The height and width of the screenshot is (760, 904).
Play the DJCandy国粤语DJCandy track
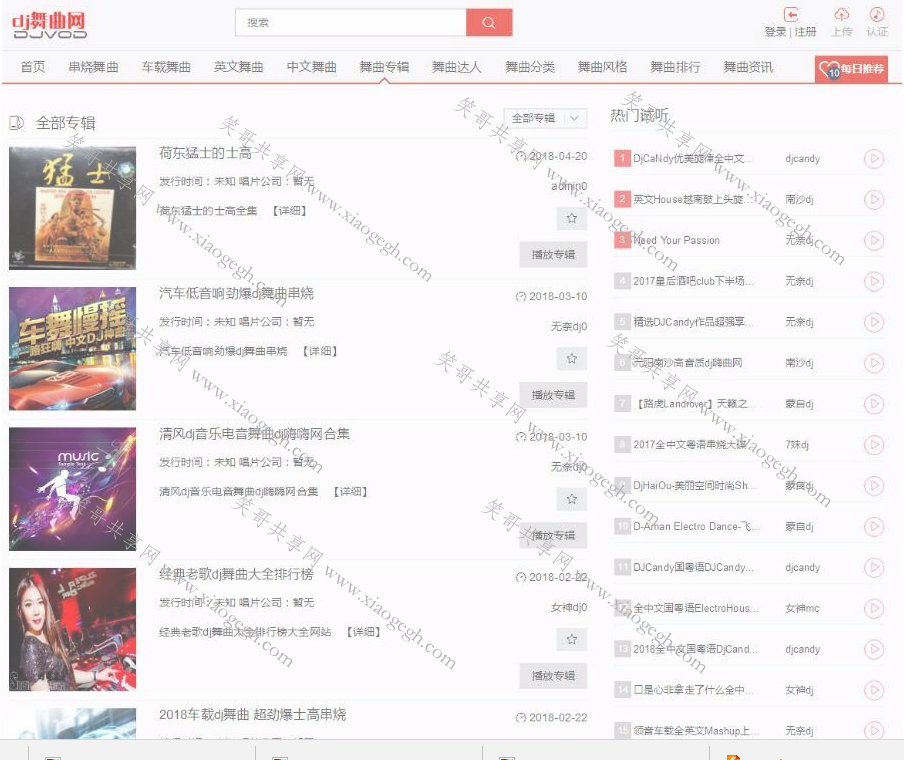click(874, 567)
